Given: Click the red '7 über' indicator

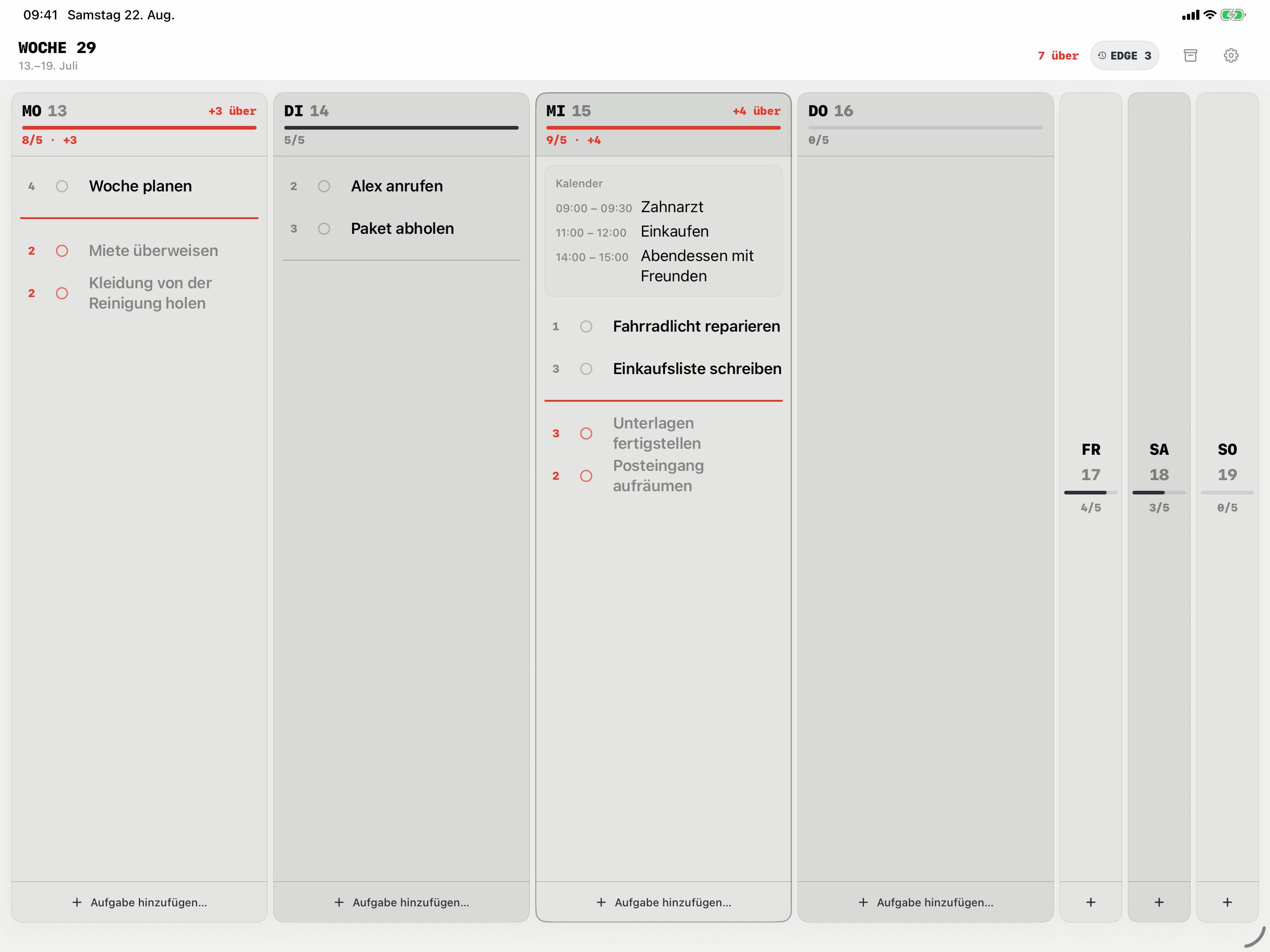Looking at the screenshot, I should click(x=1058, y=56).
